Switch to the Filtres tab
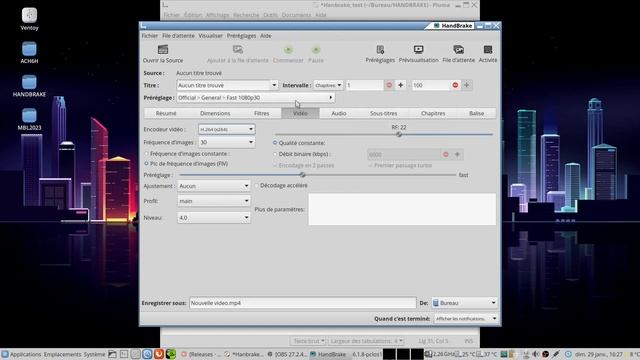The height and width of the screenshot is (360, 640). pyautogui.click(x=262, y=113)
